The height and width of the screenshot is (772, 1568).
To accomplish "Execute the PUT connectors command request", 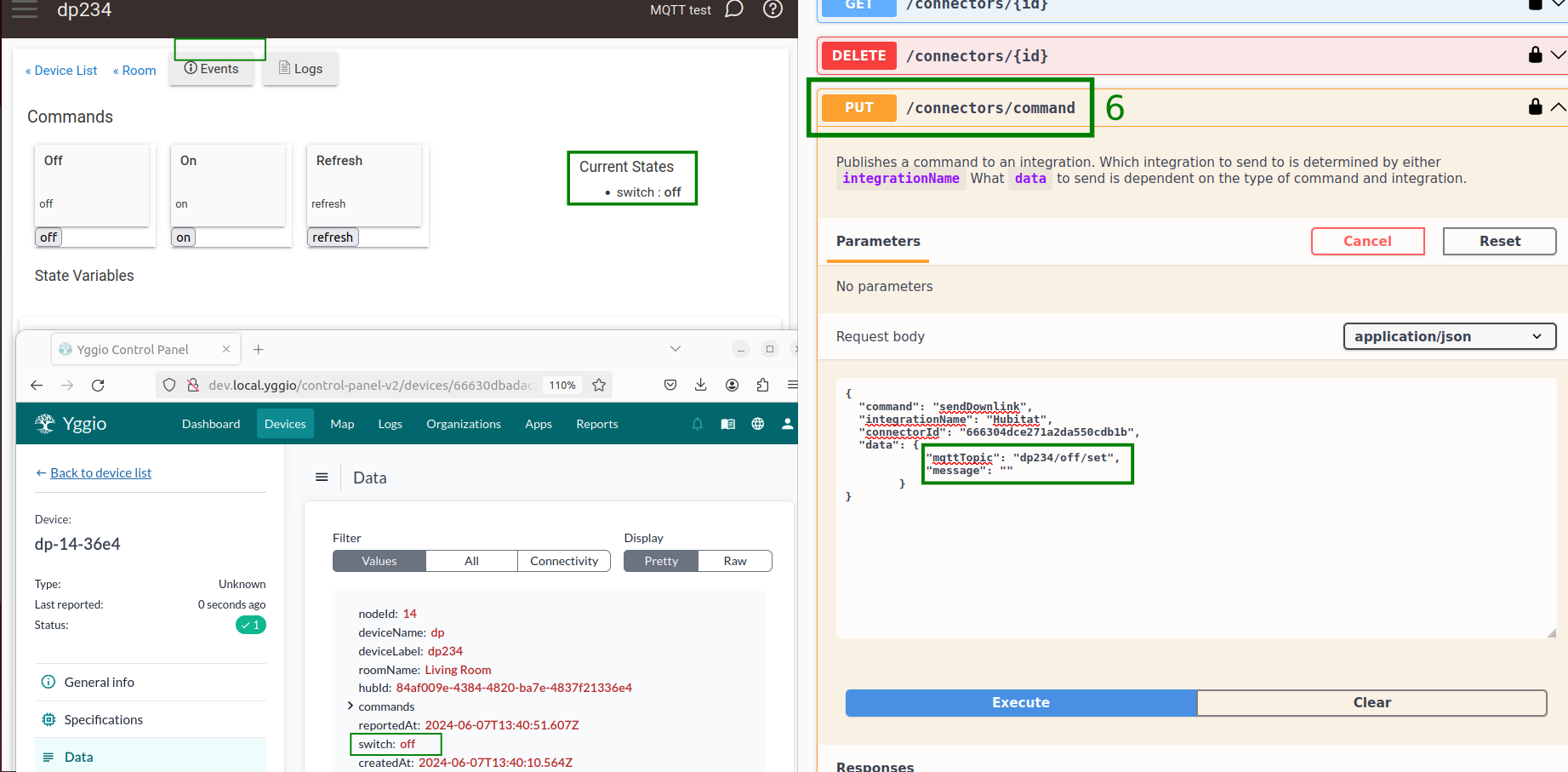I will point(1021,702).
